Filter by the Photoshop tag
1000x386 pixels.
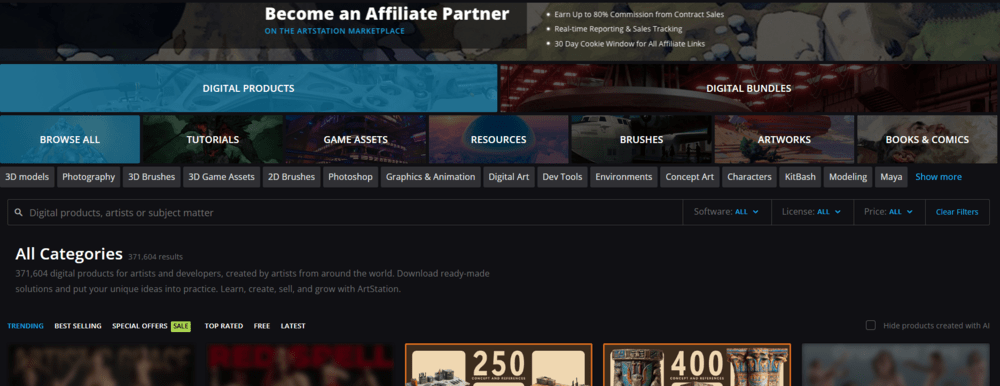(350, 177)
